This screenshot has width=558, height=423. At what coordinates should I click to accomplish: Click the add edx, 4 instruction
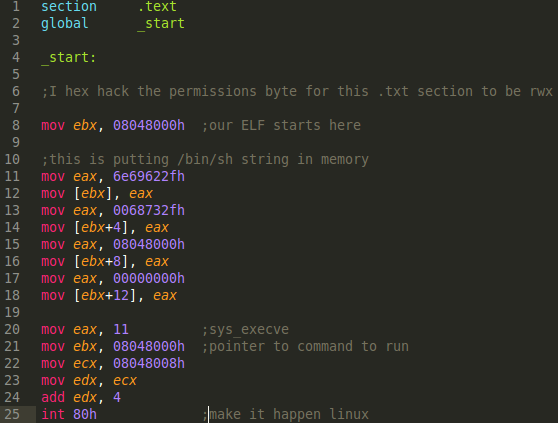tap(81, 397)
